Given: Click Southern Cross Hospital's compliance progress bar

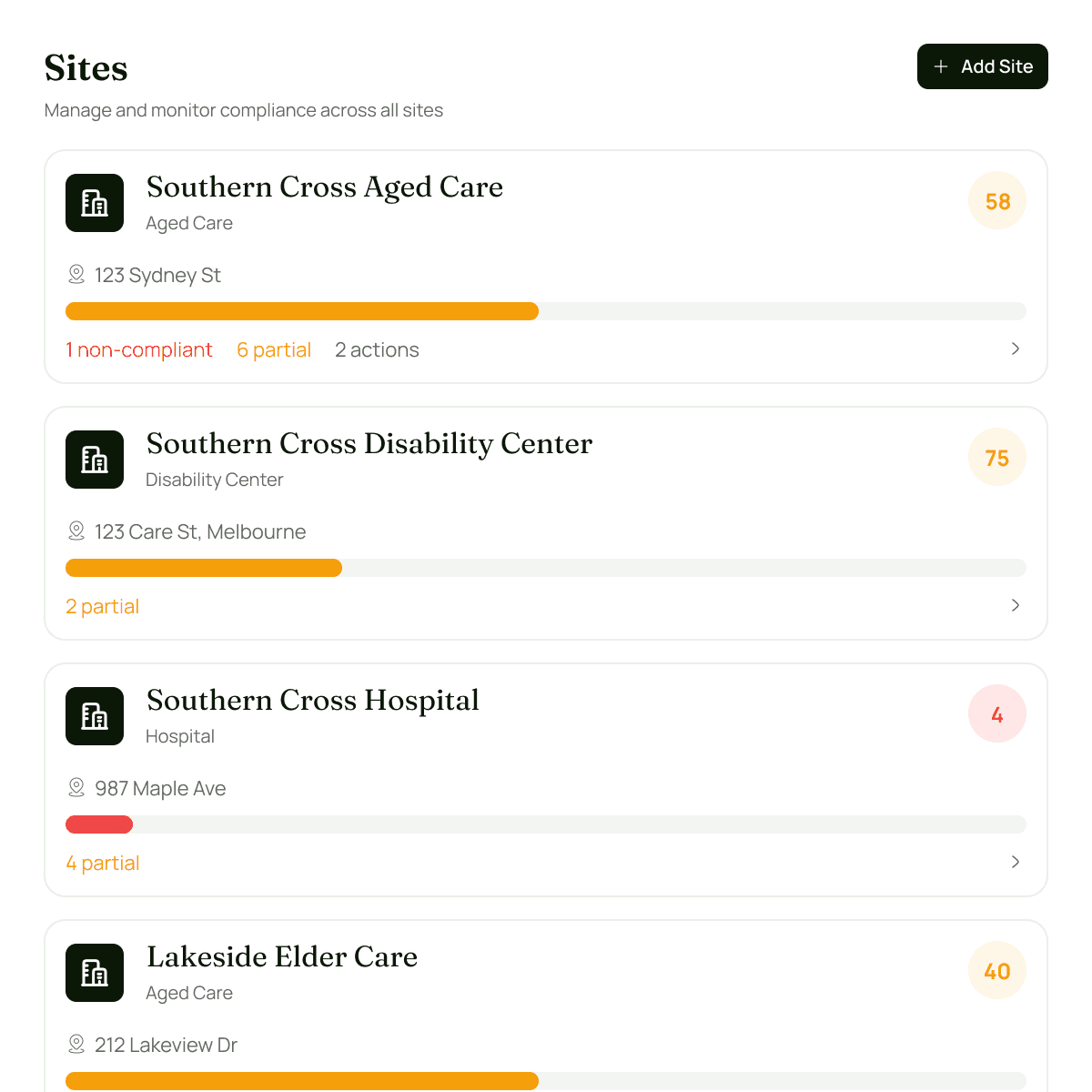Looking at the screenshot, I should (x=546, y=824).
